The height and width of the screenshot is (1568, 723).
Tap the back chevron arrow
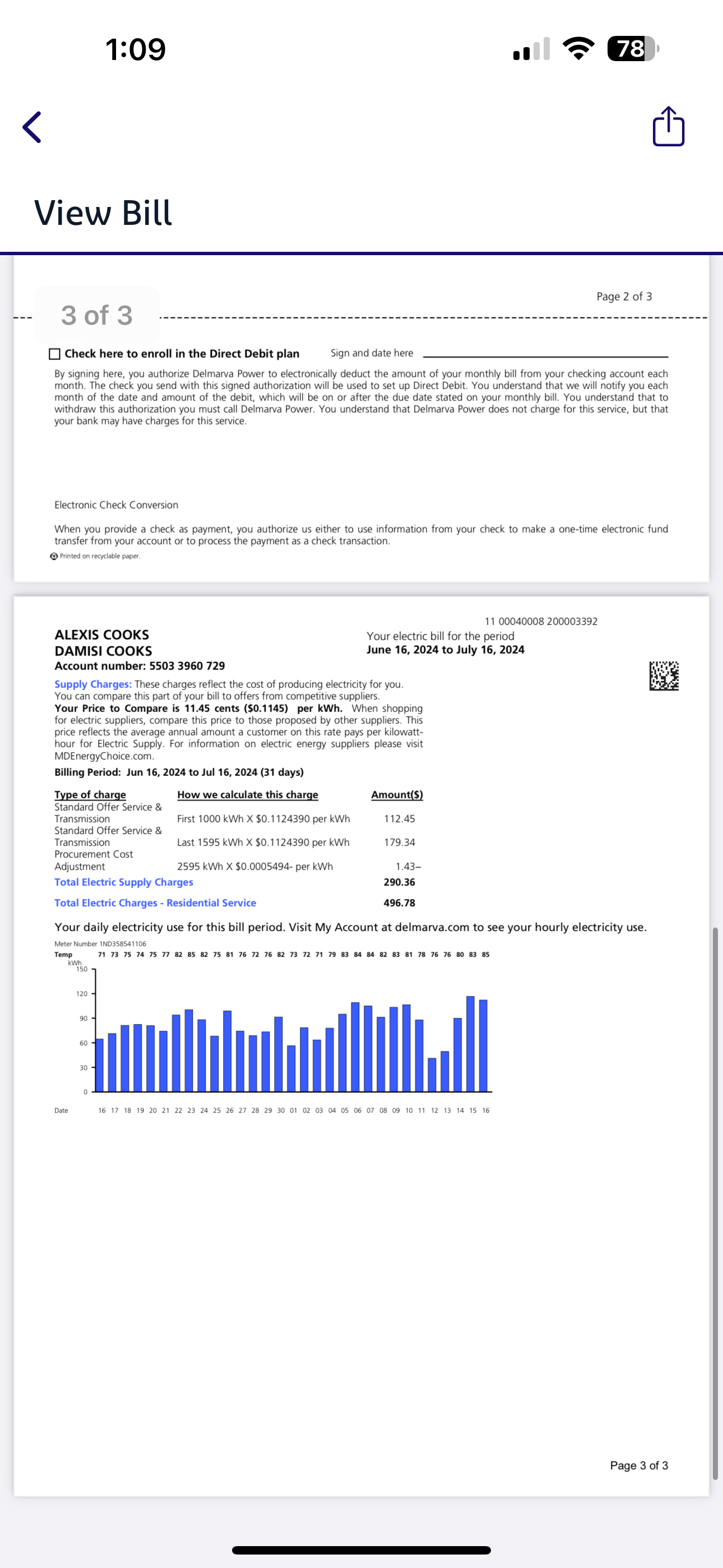pos(33,127)
